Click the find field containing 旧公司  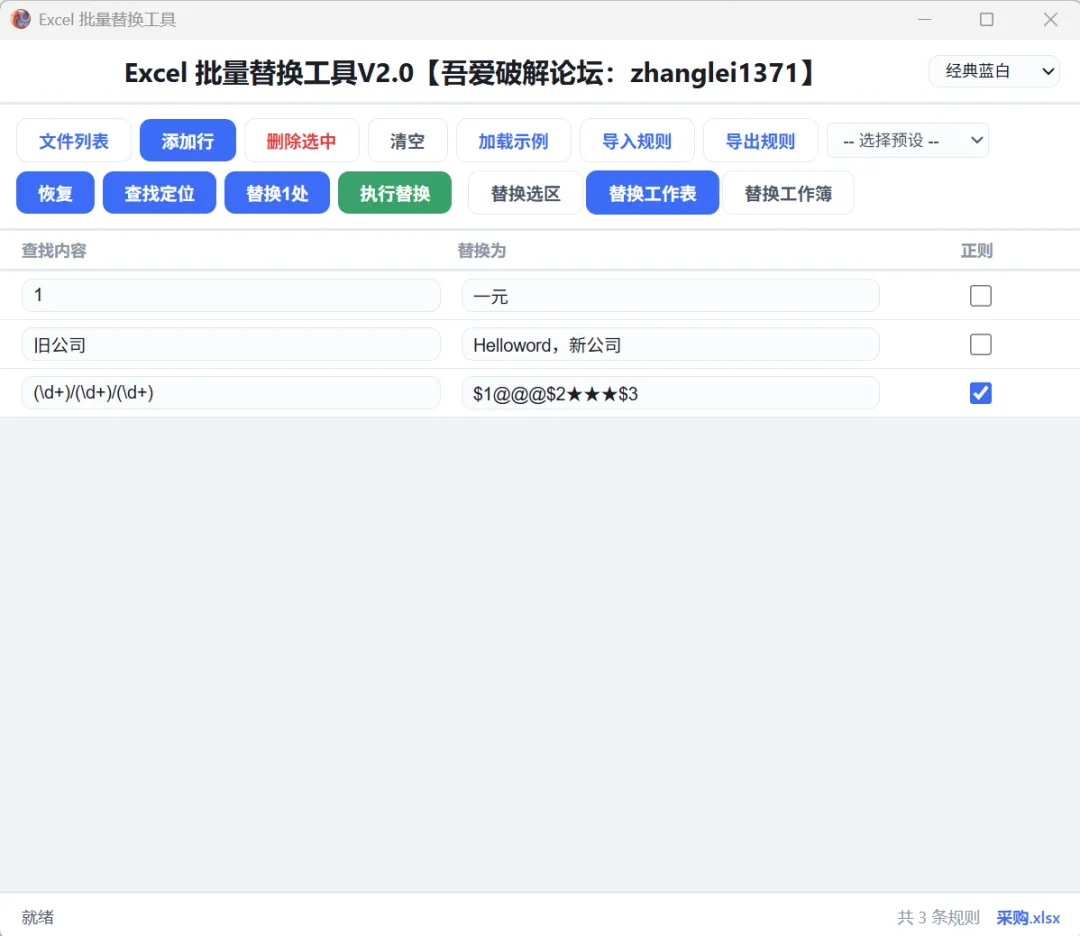tap(231, 344)
